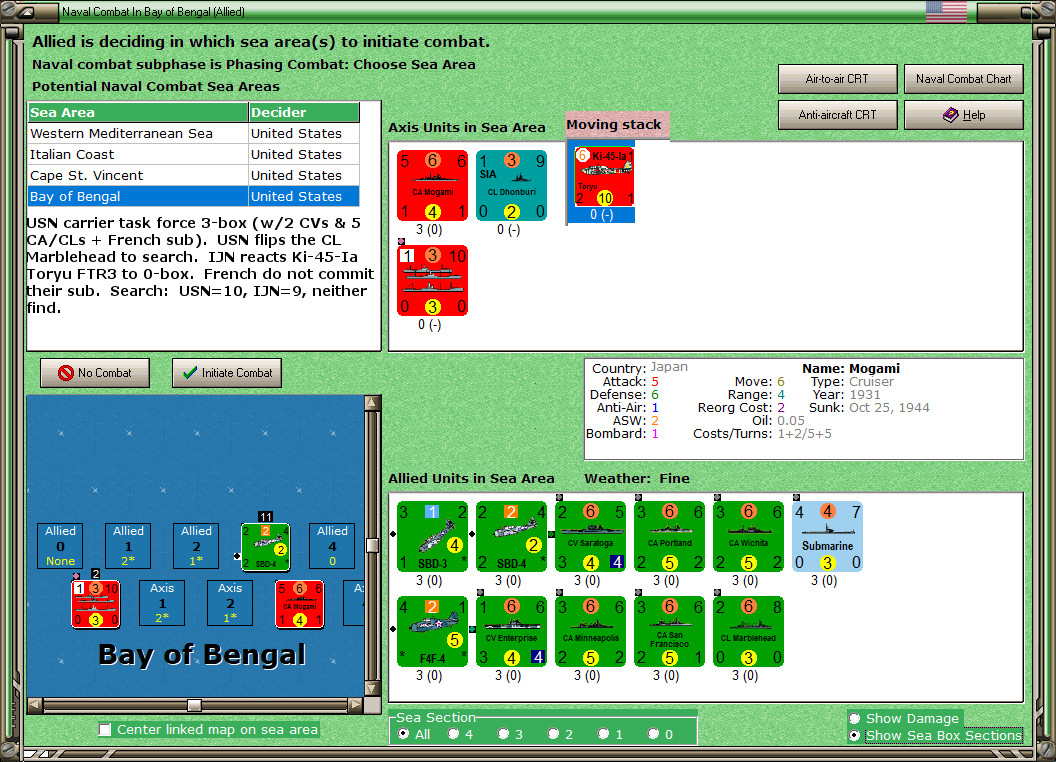The image size is (1056, 762).
Task: Choose No Combat
Action: (95, 373)
